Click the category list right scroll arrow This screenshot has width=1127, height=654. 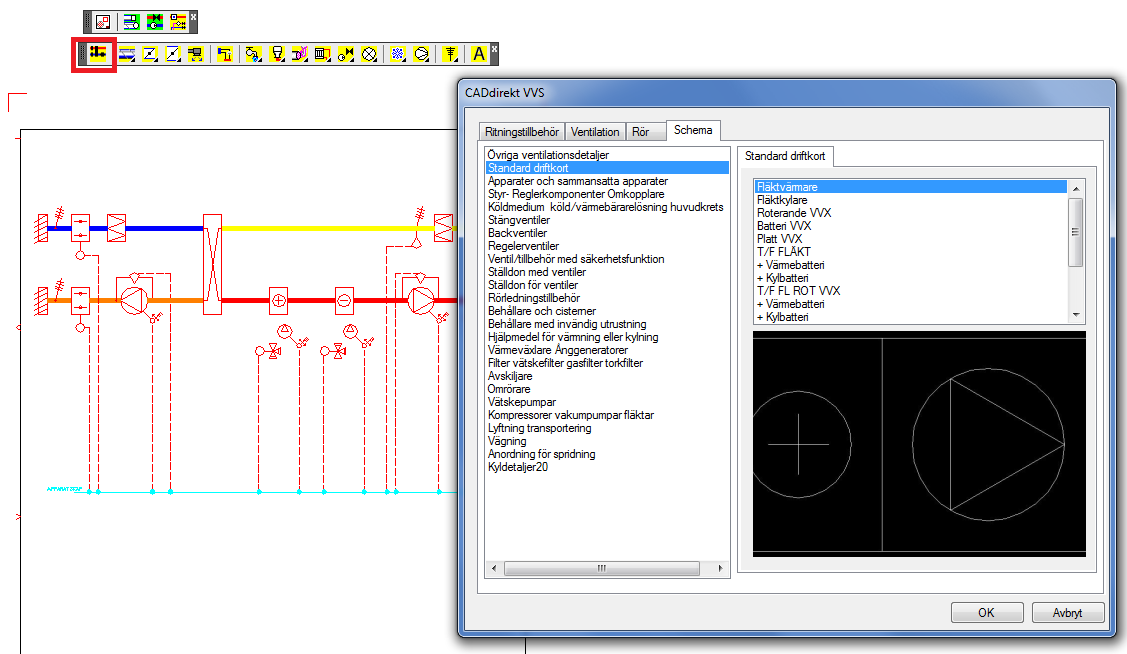(x=721, y=568)
